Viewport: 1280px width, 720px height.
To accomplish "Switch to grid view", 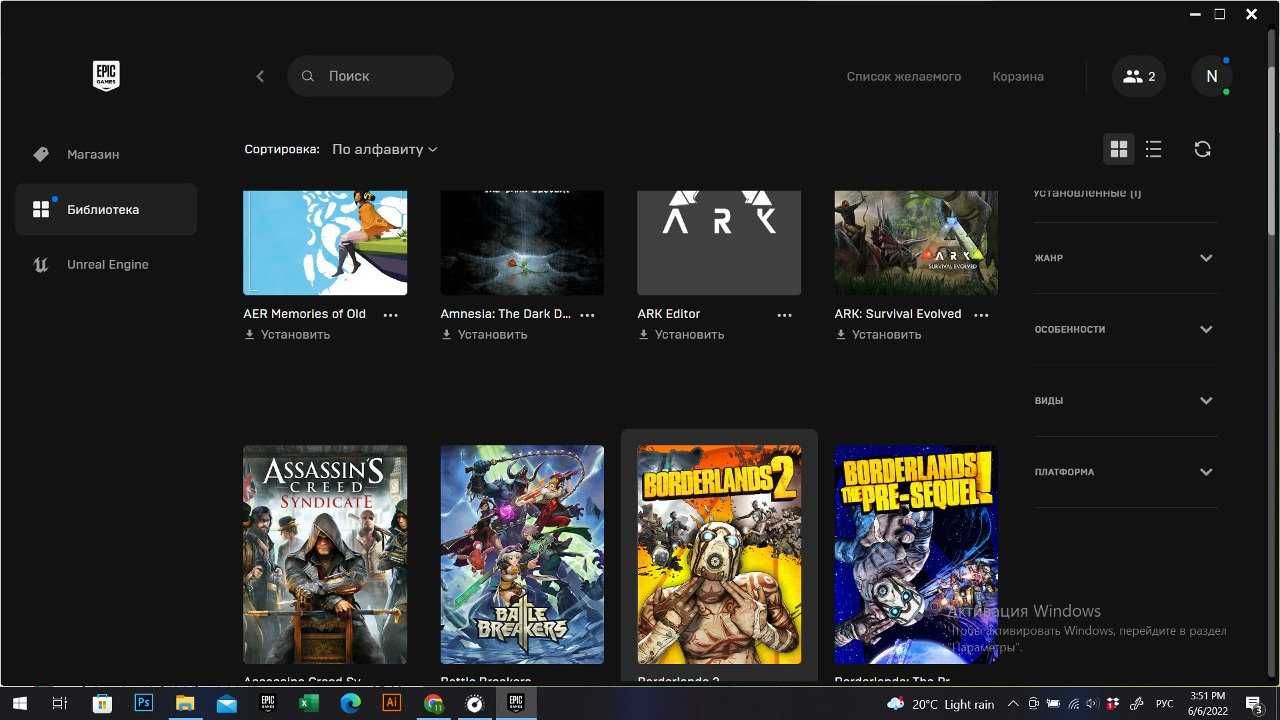I will click(x=1119, y=149).
